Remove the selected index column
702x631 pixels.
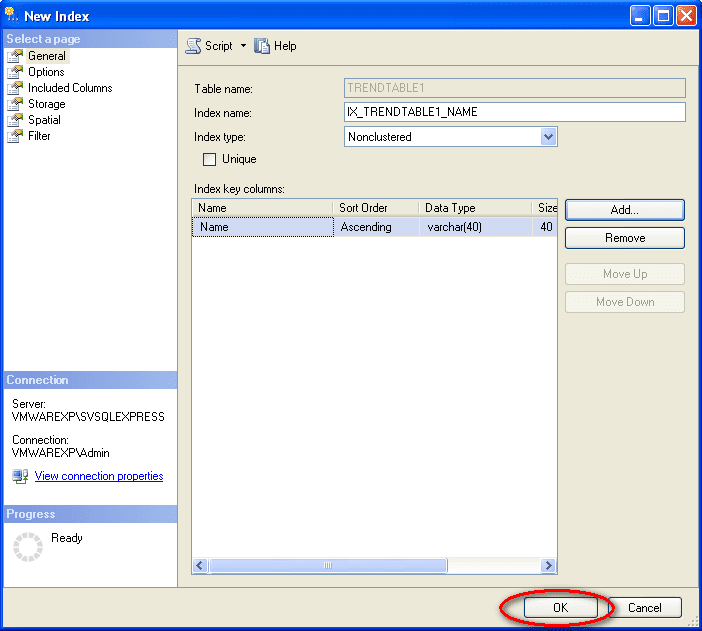pos(624,238)
